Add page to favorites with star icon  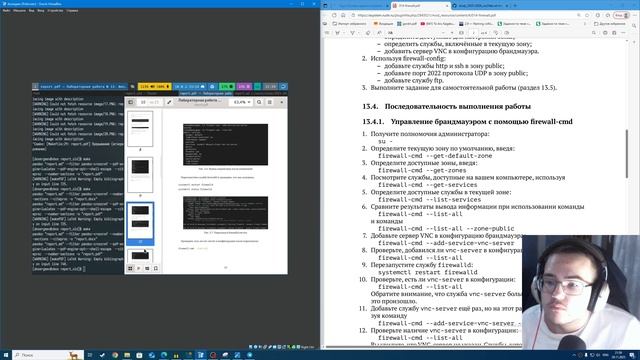(x=587, y=15)
